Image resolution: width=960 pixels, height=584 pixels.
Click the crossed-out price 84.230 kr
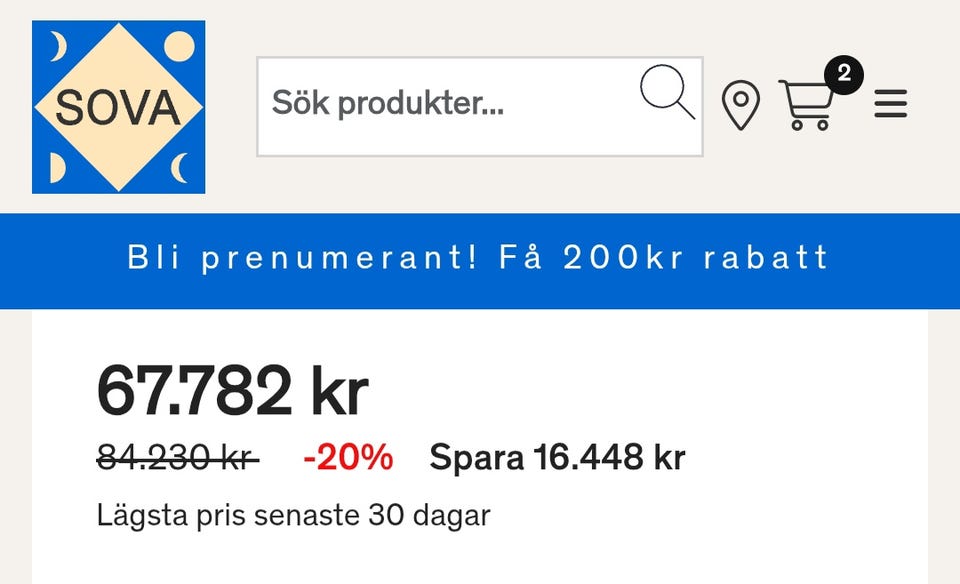(177, 458)
